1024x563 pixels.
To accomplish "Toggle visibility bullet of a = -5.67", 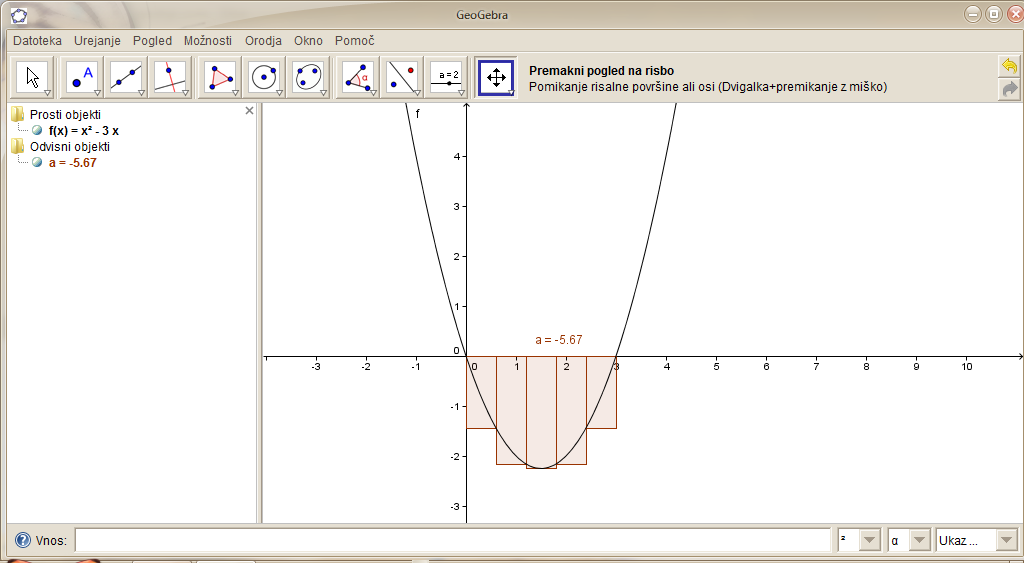I will (x=37, y=162).
